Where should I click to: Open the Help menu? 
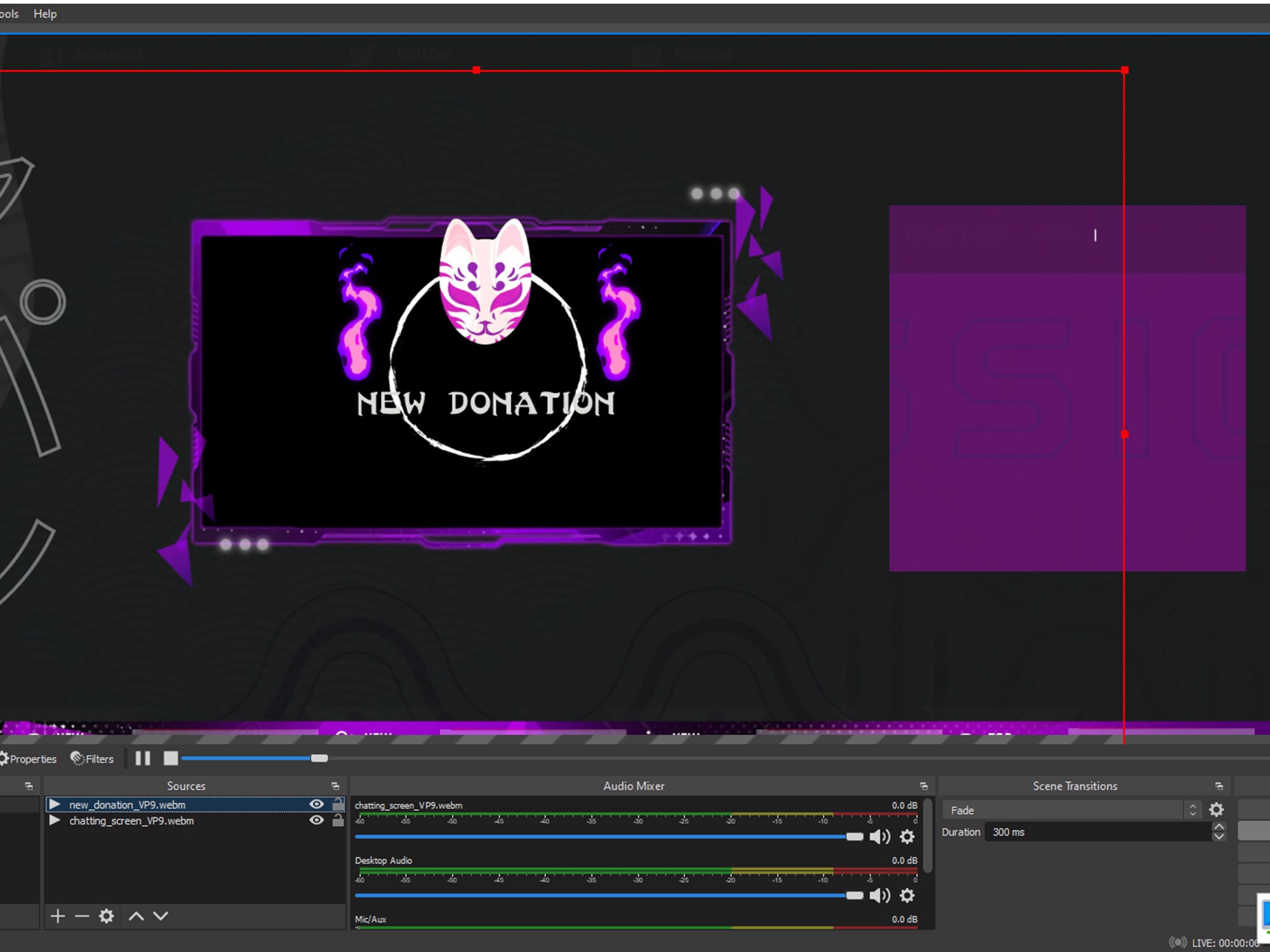[44, 13]
